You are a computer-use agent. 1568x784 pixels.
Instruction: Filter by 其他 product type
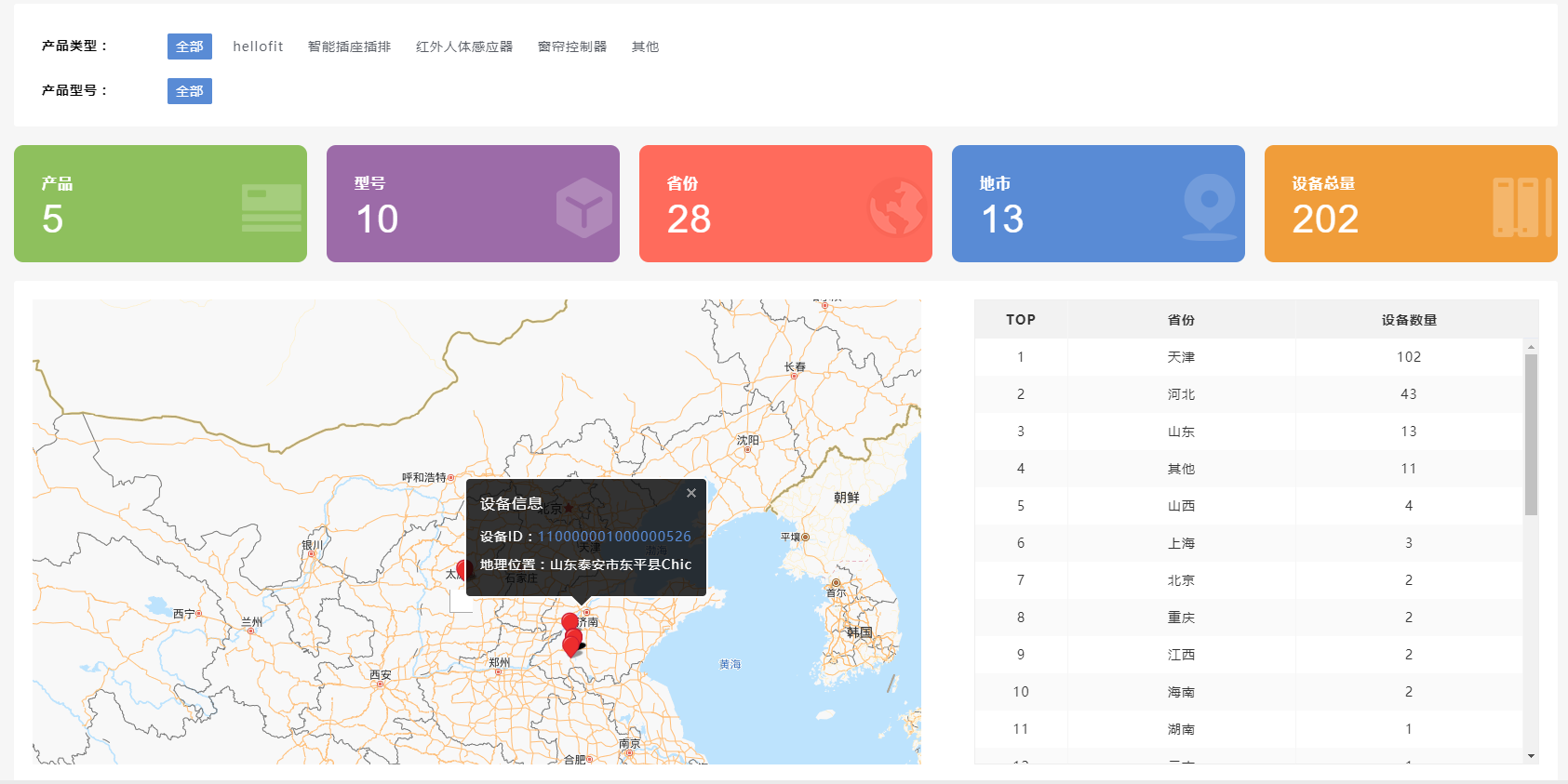click(x=645, y=47)
